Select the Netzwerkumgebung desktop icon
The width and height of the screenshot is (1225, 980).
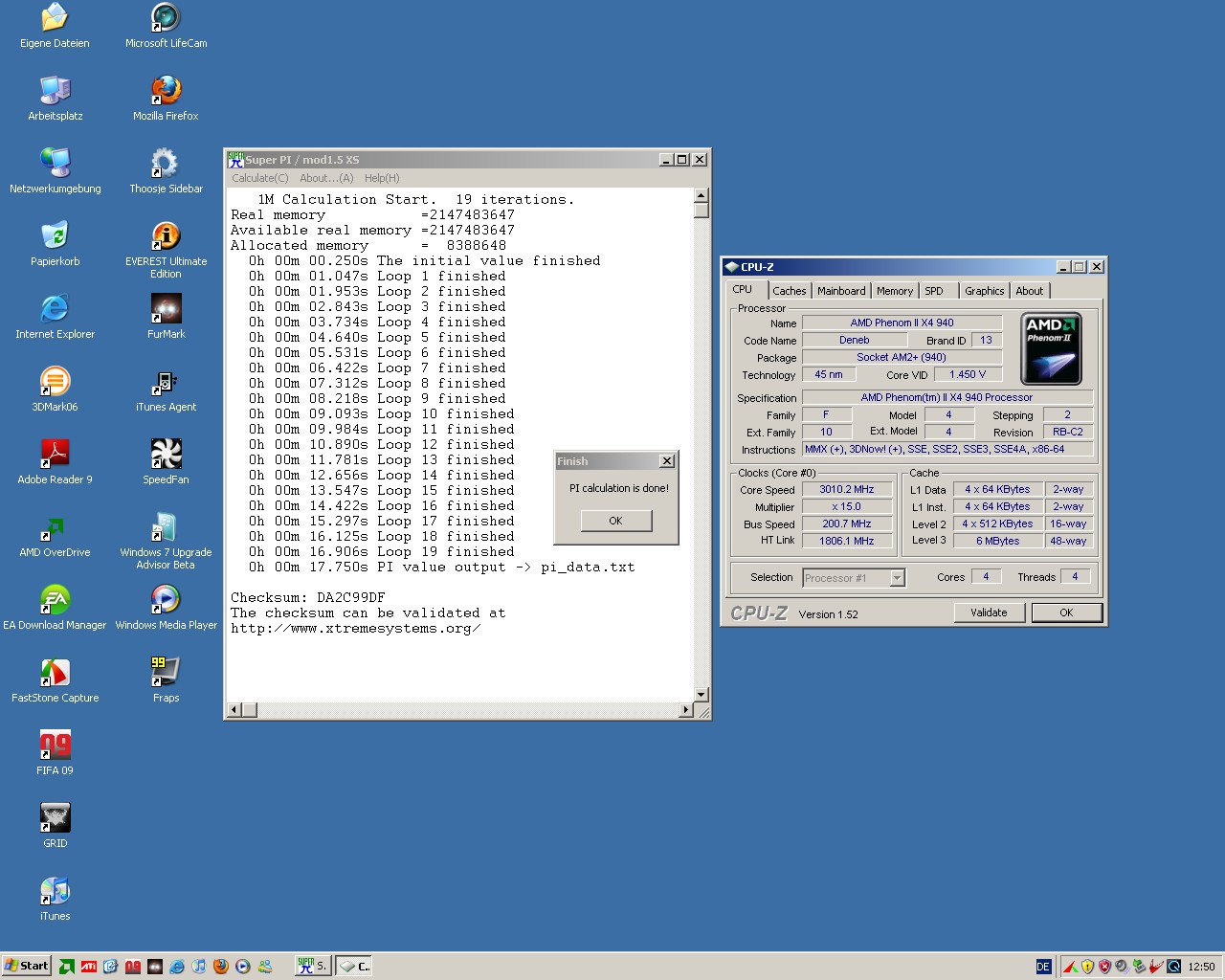(x=55, y=171)
